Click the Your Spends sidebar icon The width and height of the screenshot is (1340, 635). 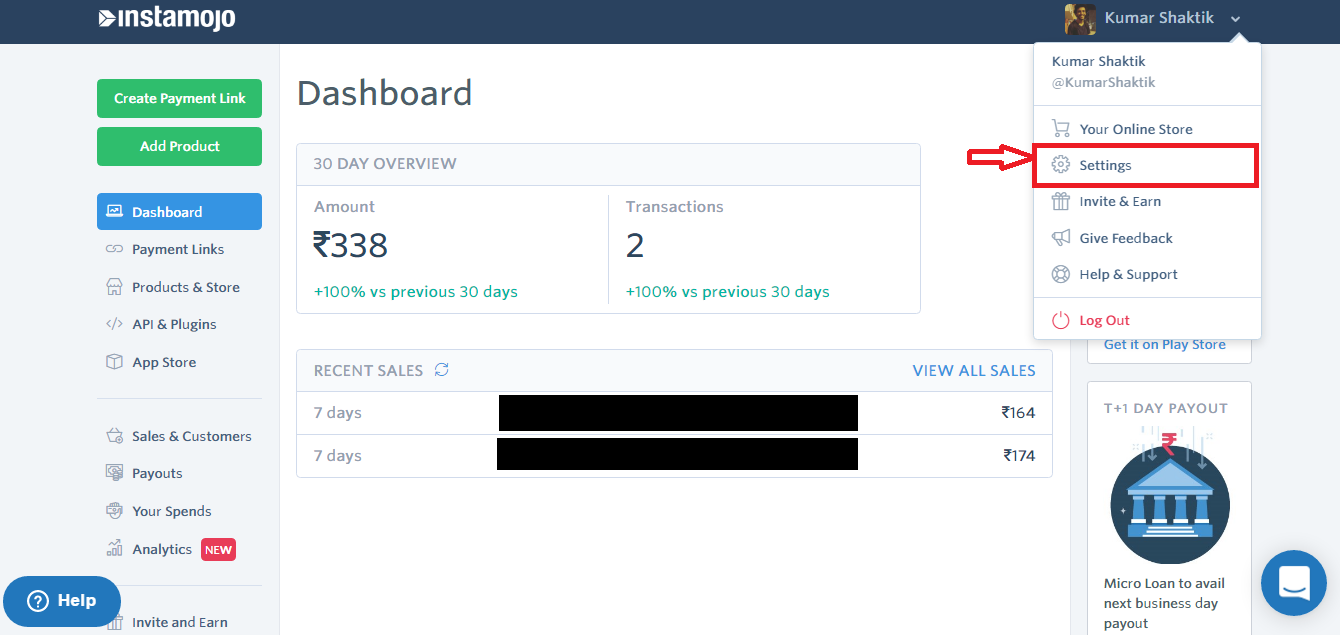tap(114, 511)
